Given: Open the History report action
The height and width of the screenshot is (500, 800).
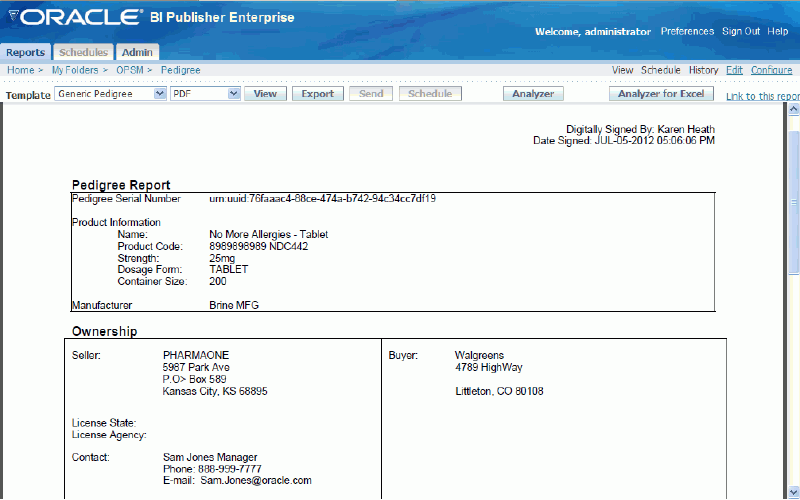Looking at the screenshot, I should pyautogui.click(x=704, y=70).
